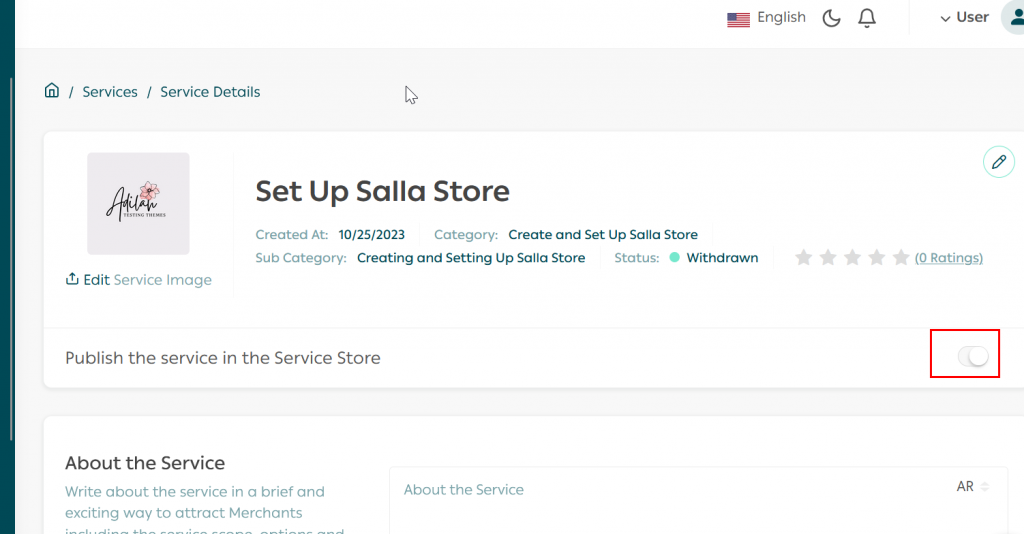Click the pencil edit service icon
1024x534 pixels.
point(998,162)
